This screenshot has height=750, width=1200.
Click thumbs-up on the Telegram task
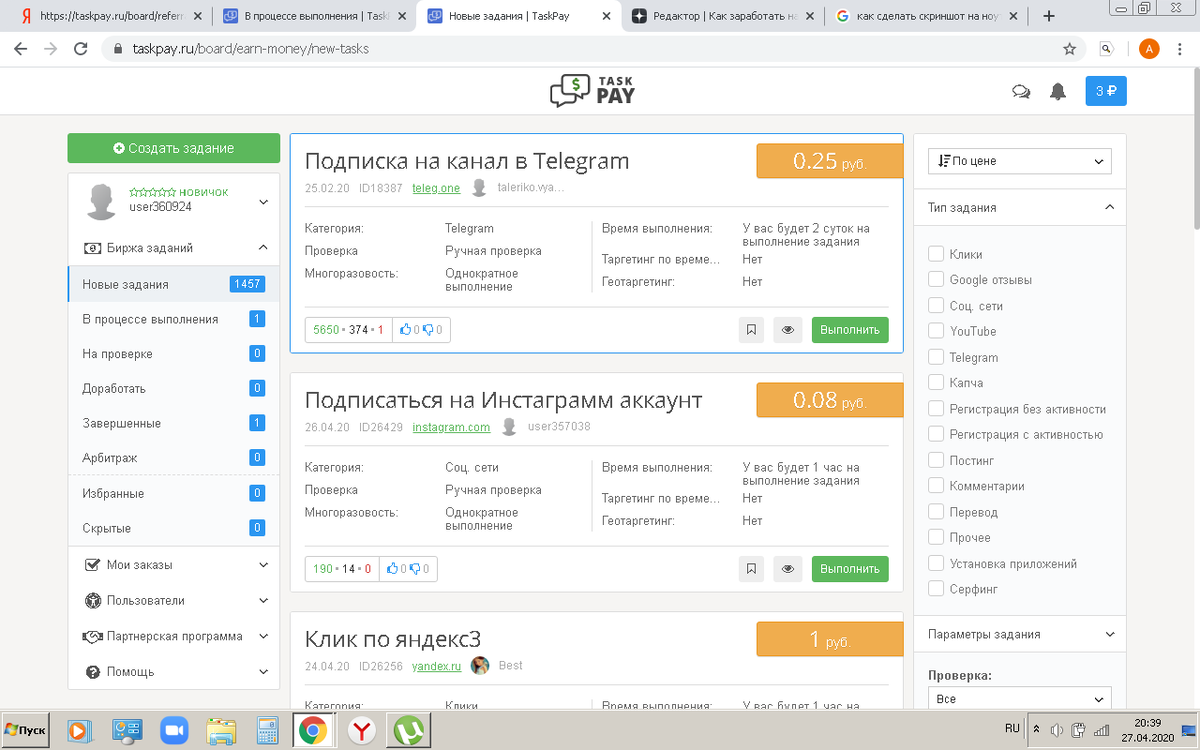[406, 330]
